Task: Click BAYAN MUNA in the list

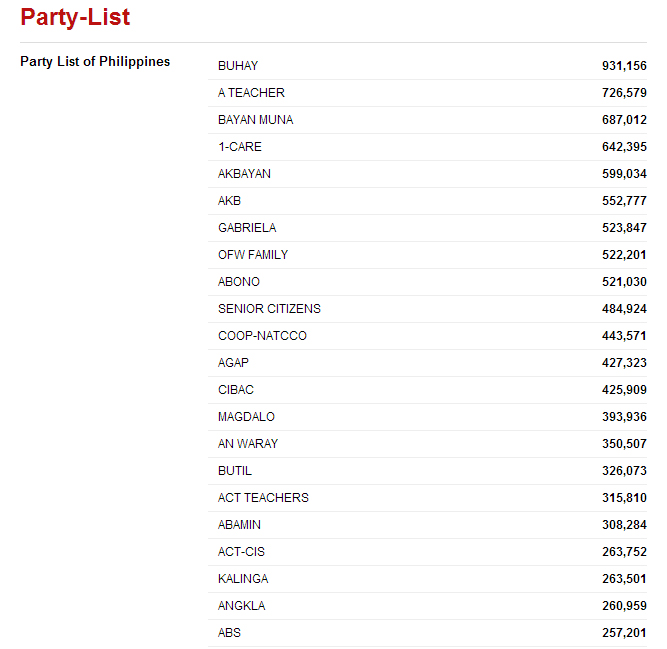Action: click(x=255, y=120)
